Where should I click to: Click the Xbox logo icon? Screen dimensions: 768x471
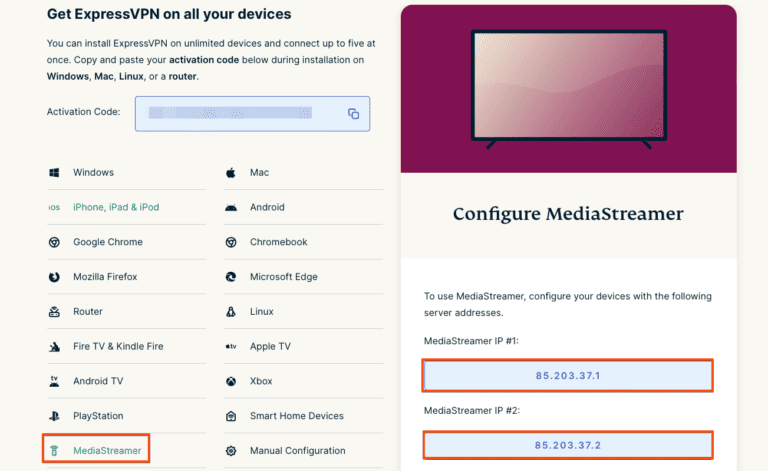[x=230, y=381]
